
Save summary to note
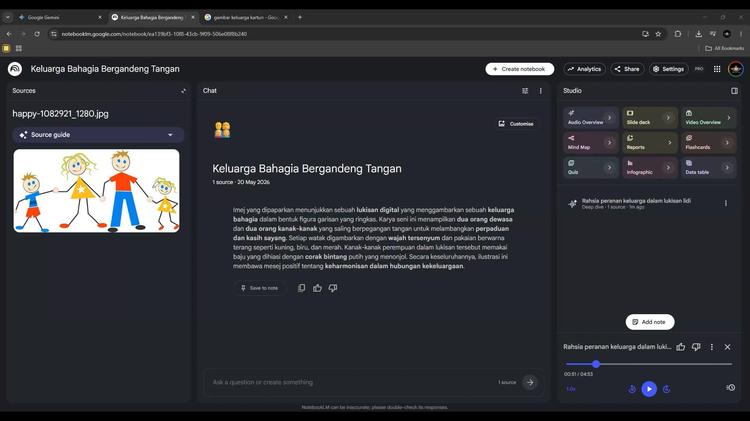point(259,288)
